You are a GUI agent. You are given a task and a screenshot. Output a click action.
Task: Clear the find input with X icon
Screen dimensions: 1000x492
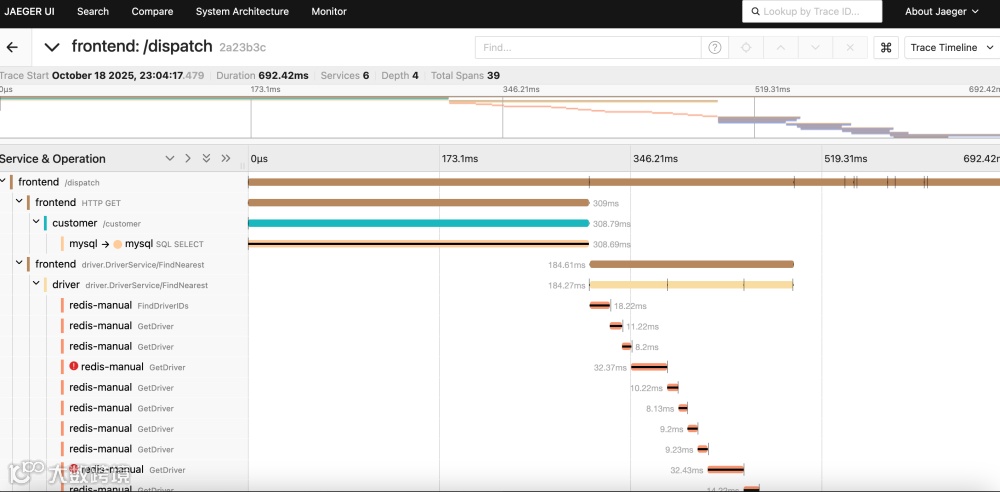849,47
